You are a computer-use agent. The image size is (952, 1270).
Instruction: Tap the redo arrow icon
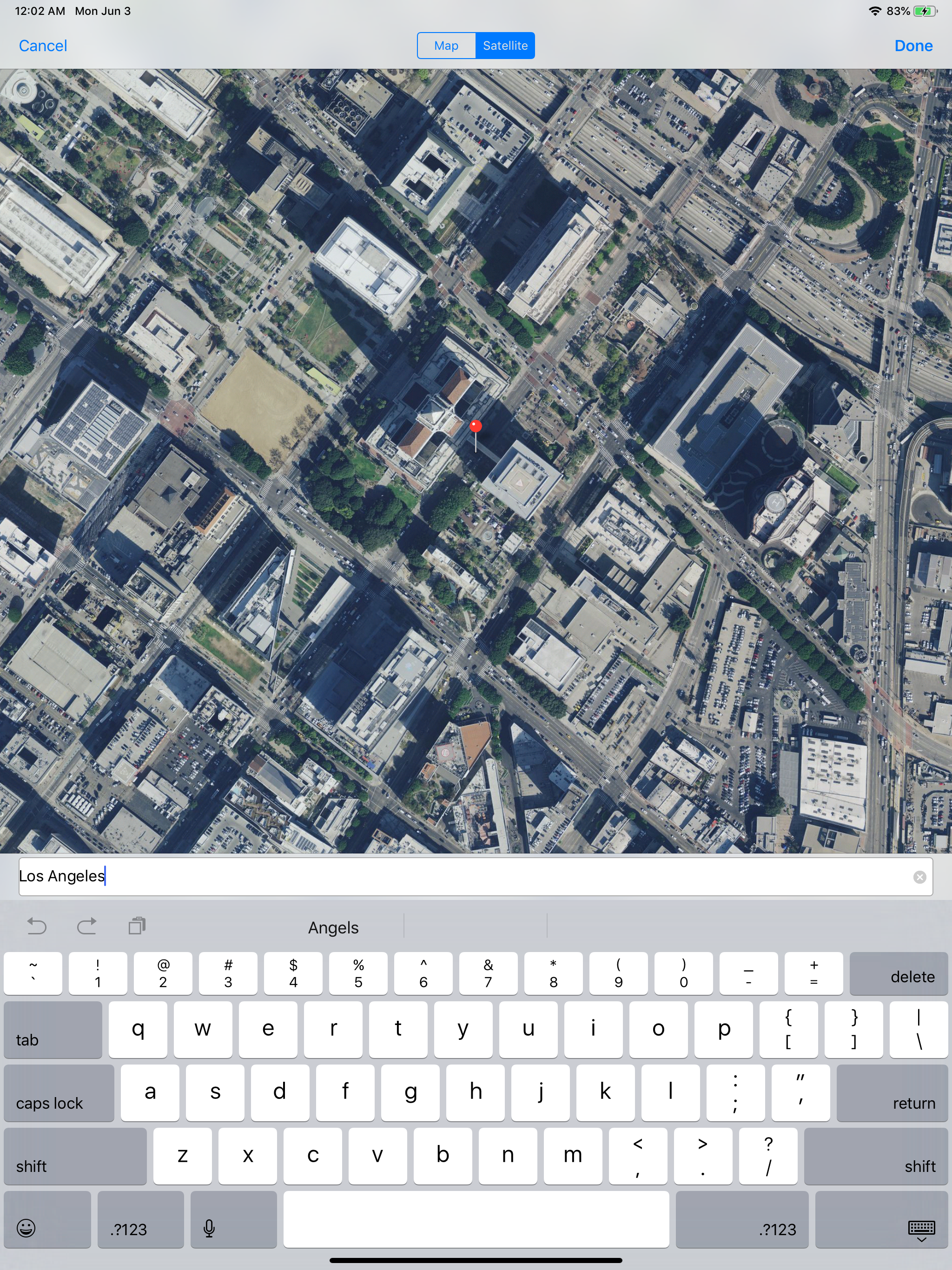tap(87, 926)
